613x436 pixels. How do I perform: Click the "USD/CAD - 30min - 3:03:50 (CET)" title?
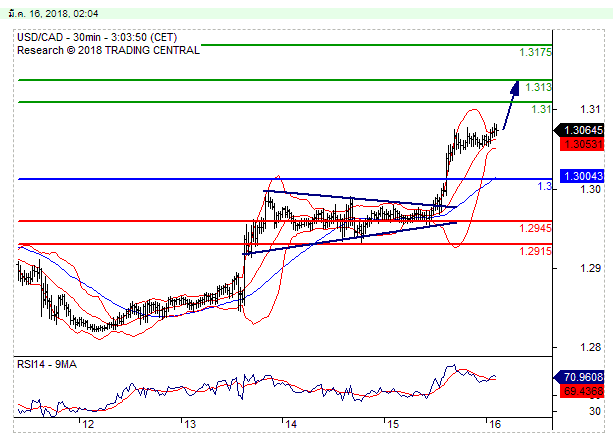coord(97,37)
